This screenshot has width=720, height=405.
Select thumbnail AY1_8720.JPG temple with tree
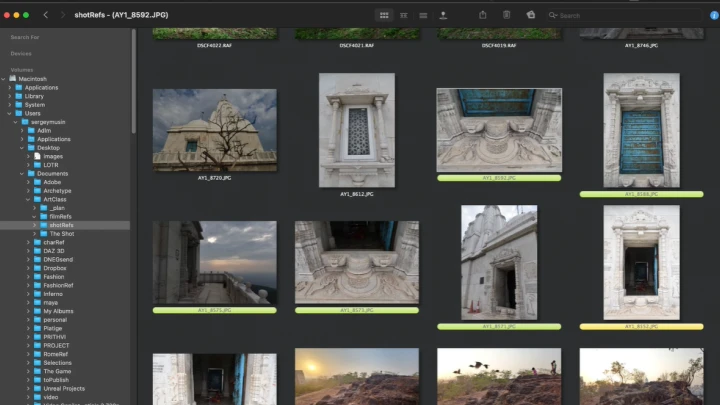[x=214, y=130]
